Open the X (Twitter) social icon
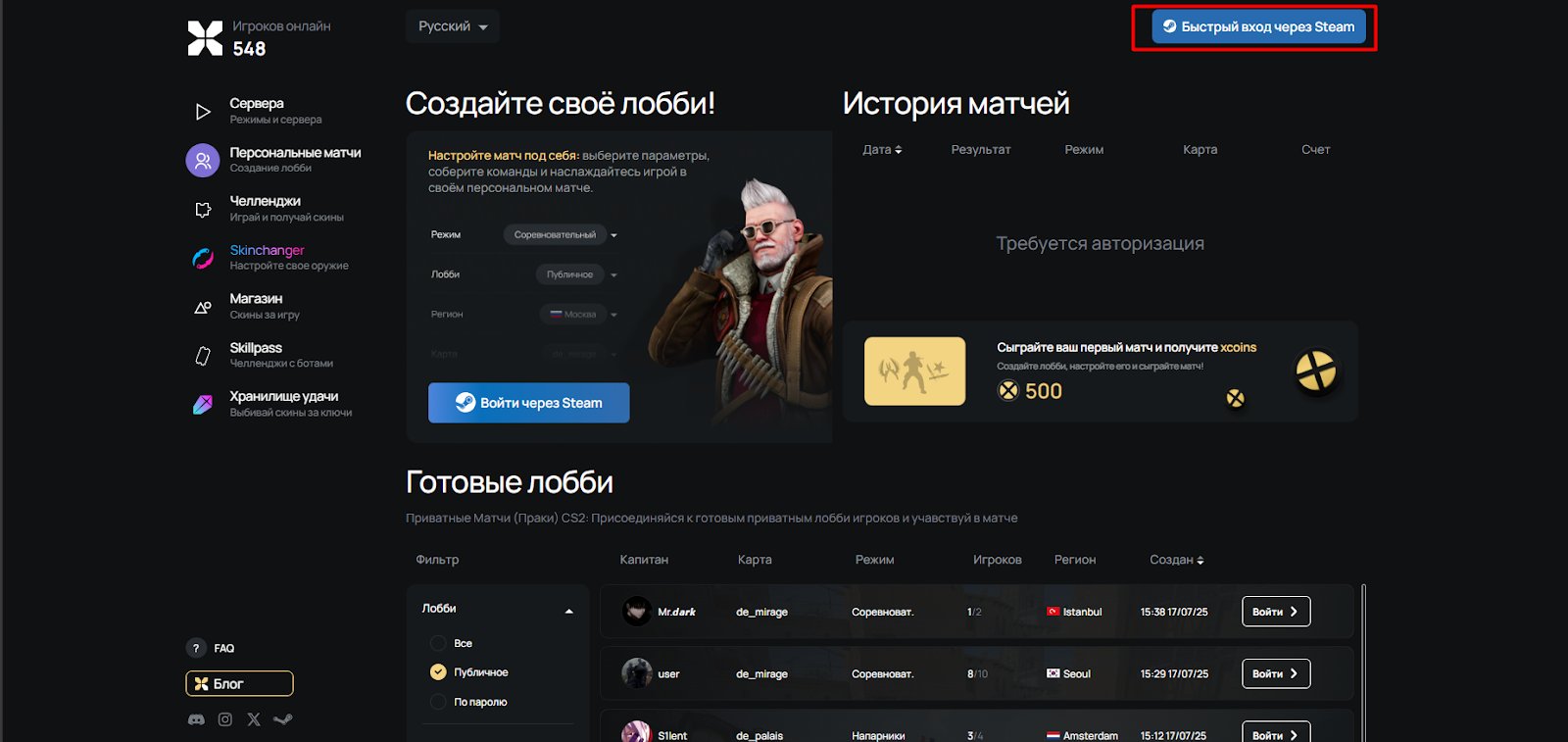 pyautogui.click(x=254, y=719)
